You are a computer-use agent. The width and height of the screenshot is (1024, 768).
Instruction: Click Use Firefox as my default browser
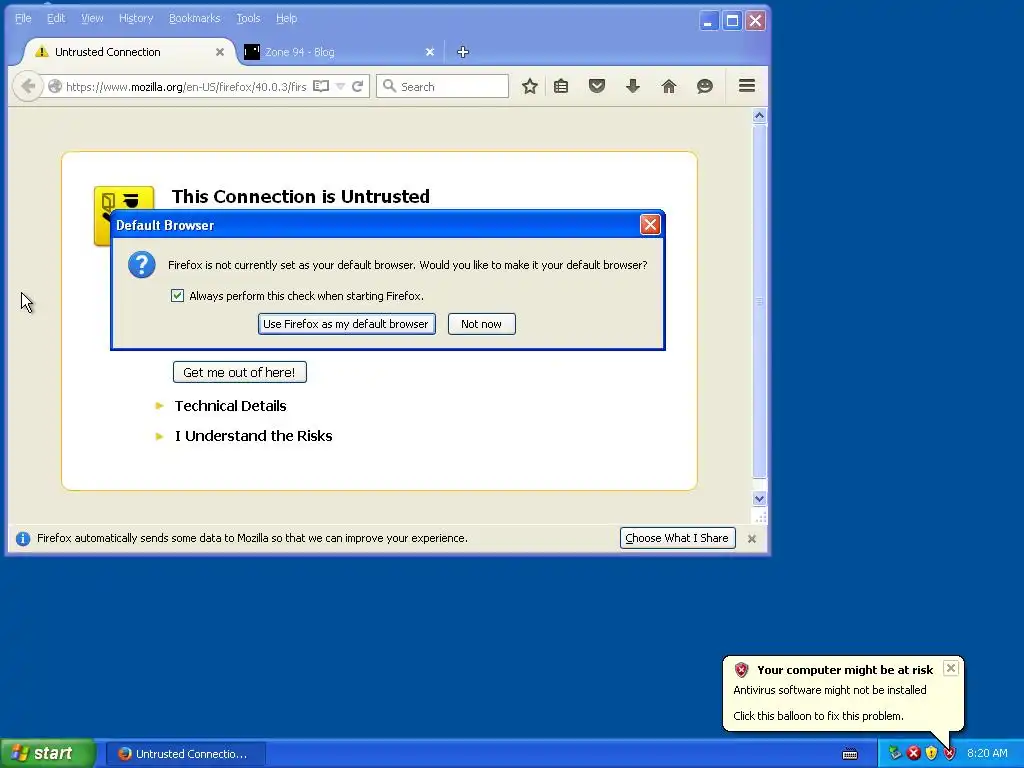pos(346,324)
